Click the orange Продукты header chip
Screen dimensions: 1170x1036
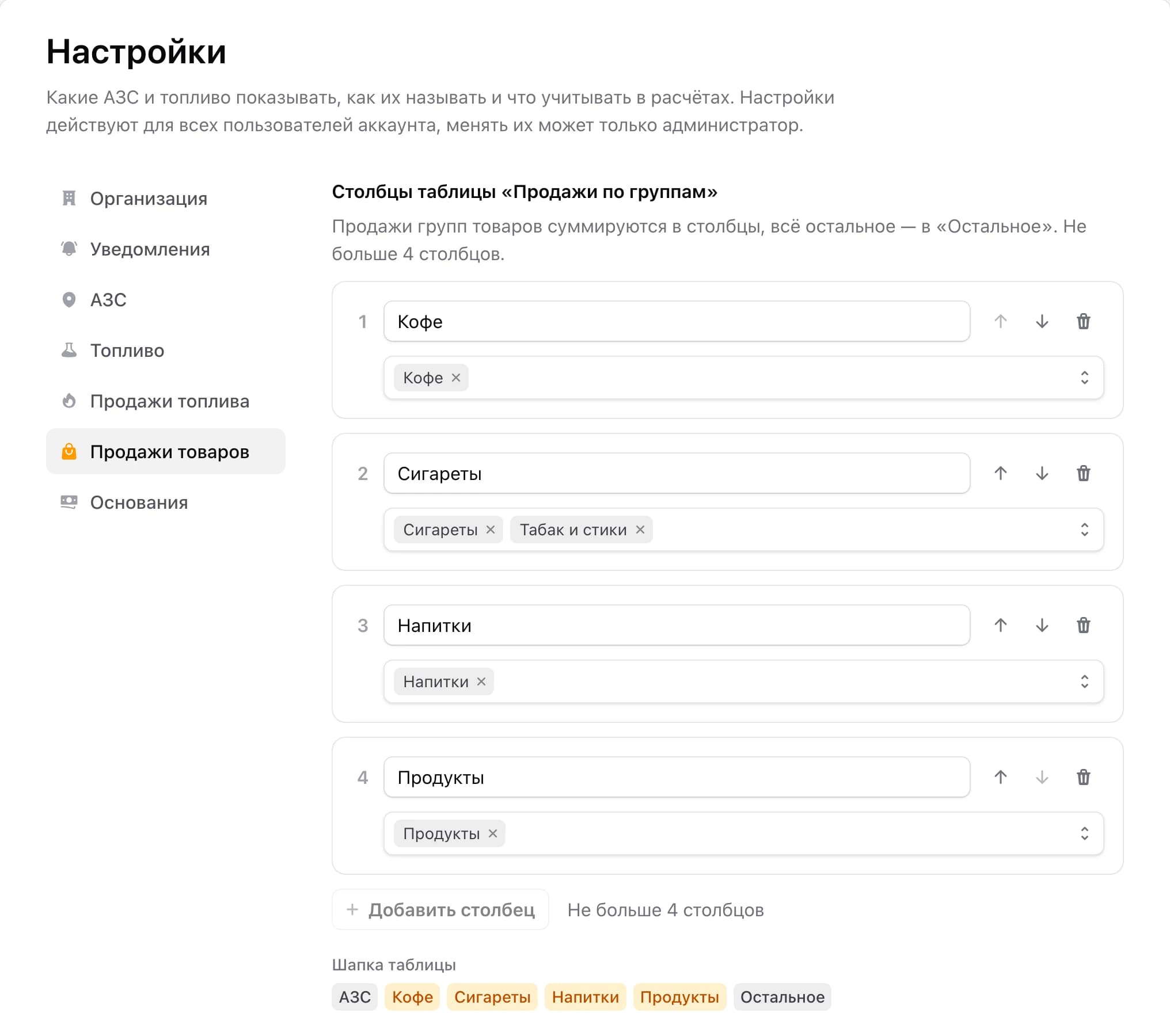click(x=679, y=997)
